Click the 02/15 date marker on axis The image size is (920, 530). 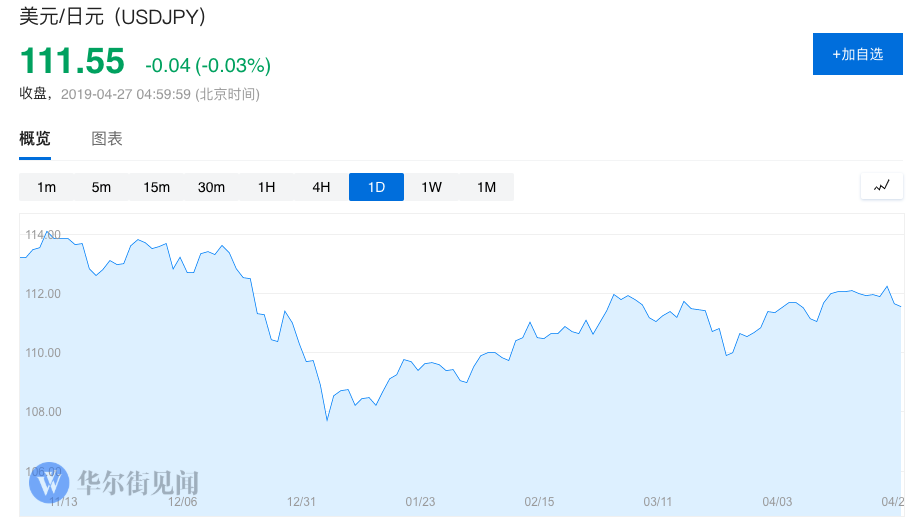(x=539, y=501)
